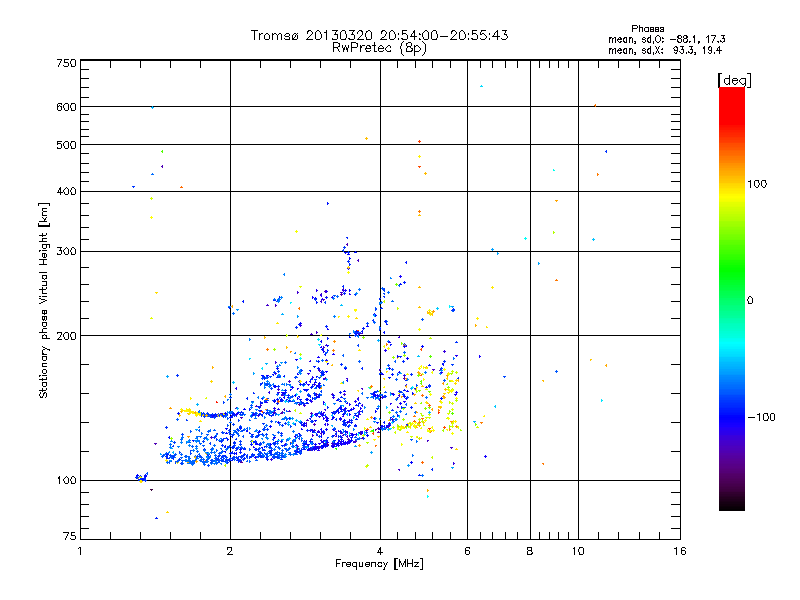Select the subtitle 'RwPretec (8p)'
Image resolution: width=800 pixels, height=600 pixels.
[x=379, y=48]
